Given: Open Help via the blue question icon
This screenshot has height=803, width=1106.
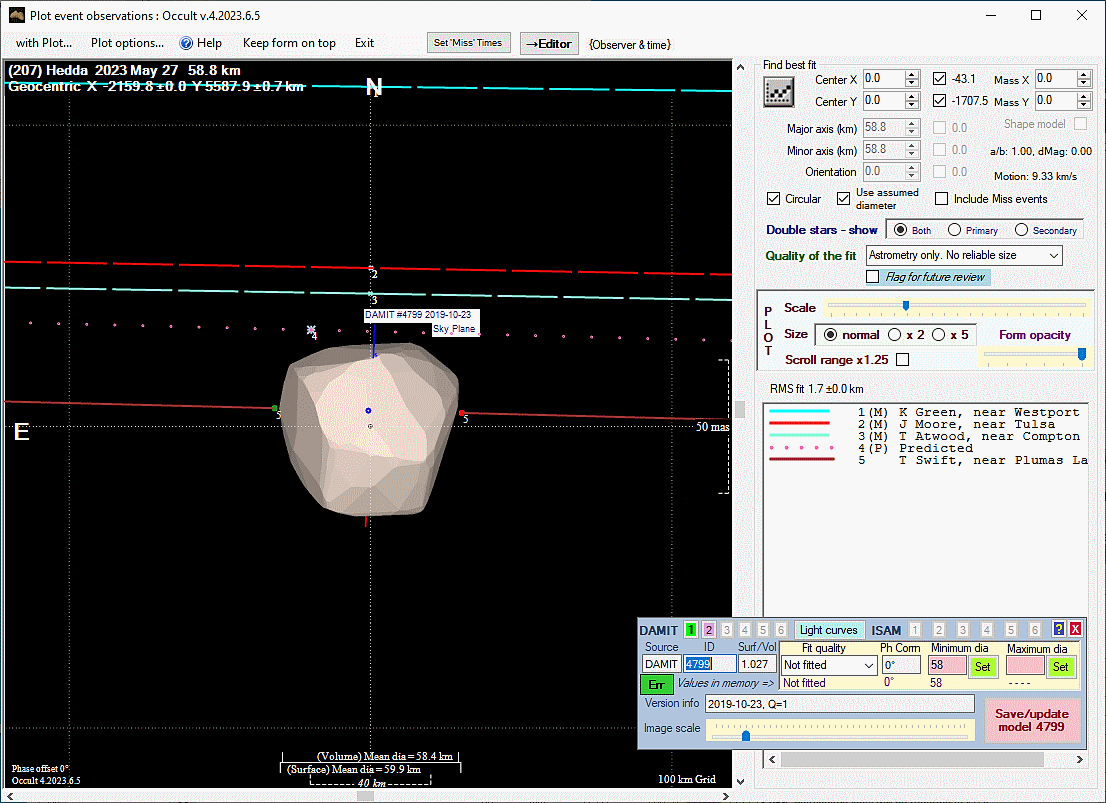Looking at the screenshot, I should pos(186,43).
